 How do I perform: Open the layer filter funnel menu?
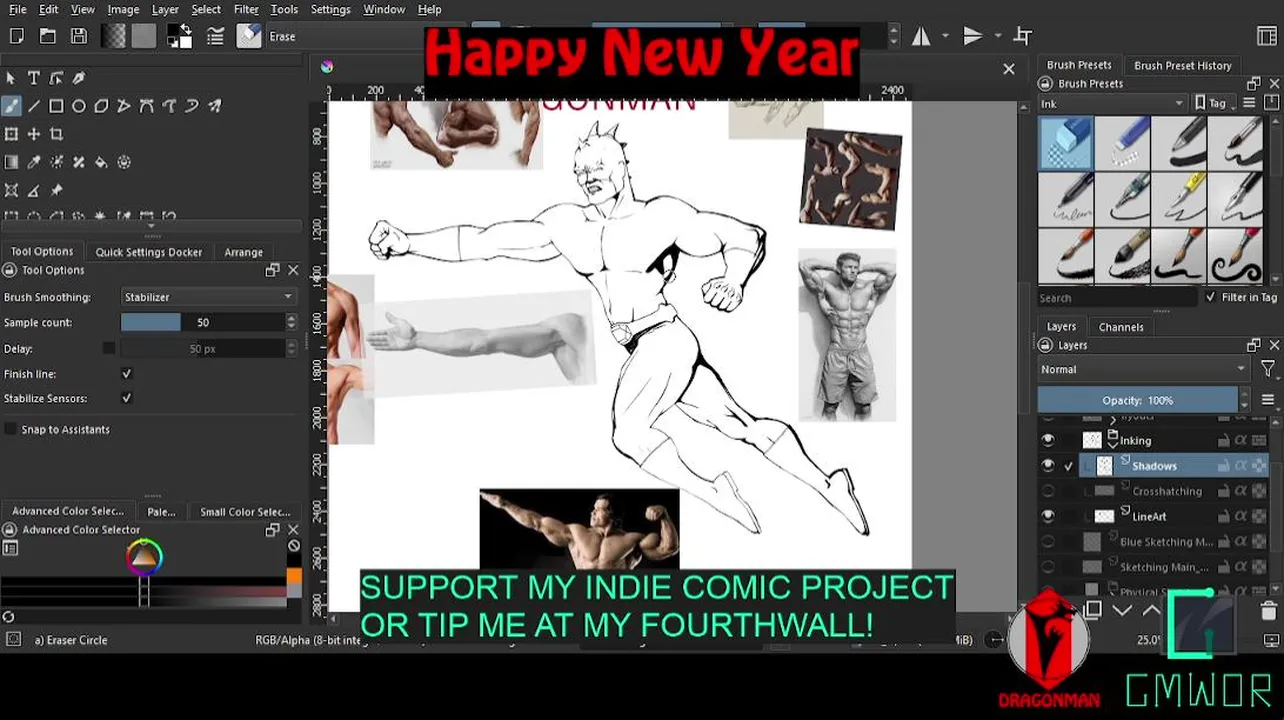click(x=1267, y=369)
